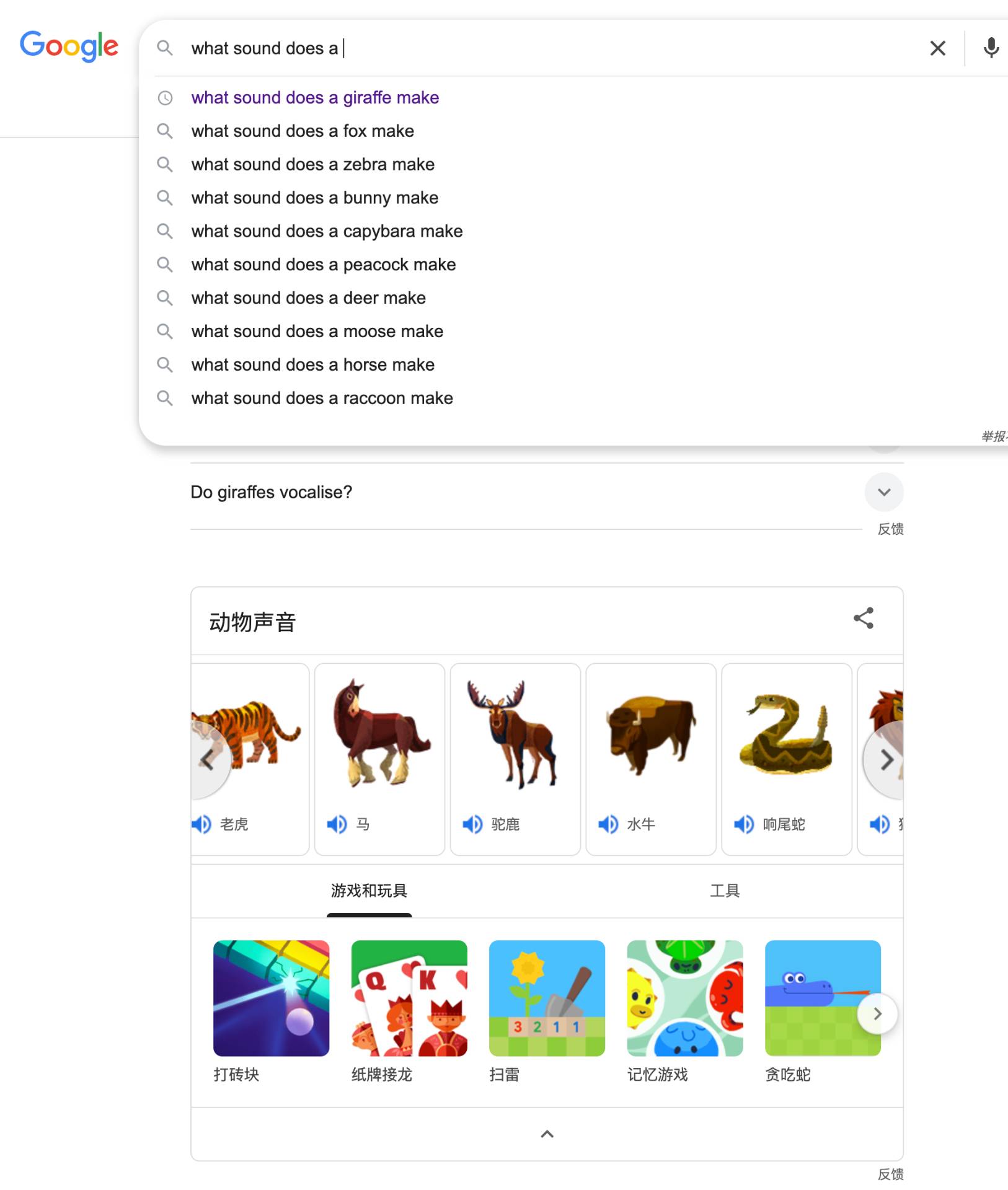Viewport: 1008px width, 1190px height.
Task: Select suggestion 'what sound does a giraffe make'
Action: click(x=315, y=98)
